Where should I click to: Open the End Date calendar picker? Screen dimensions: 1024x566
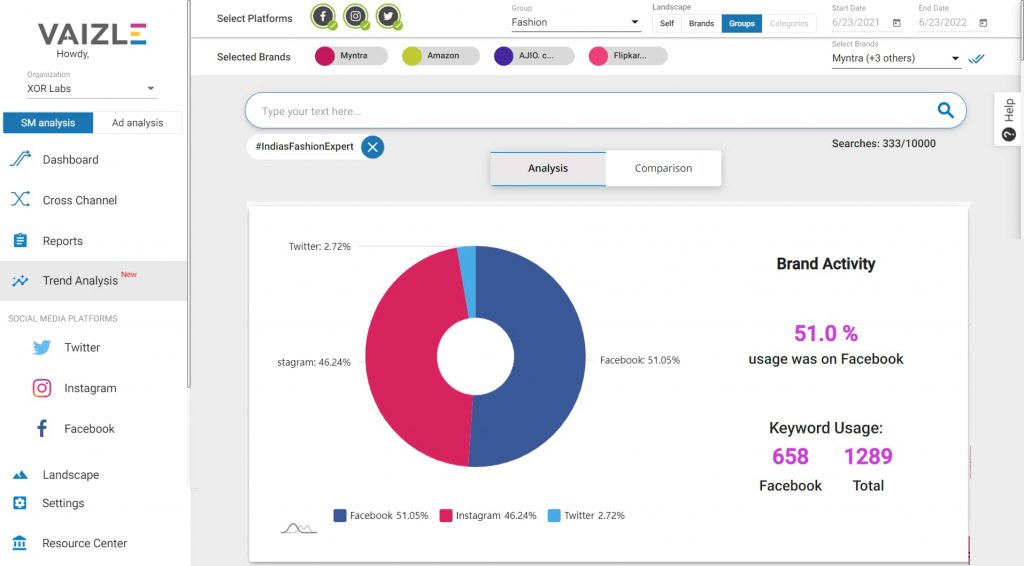click(983, 23)
